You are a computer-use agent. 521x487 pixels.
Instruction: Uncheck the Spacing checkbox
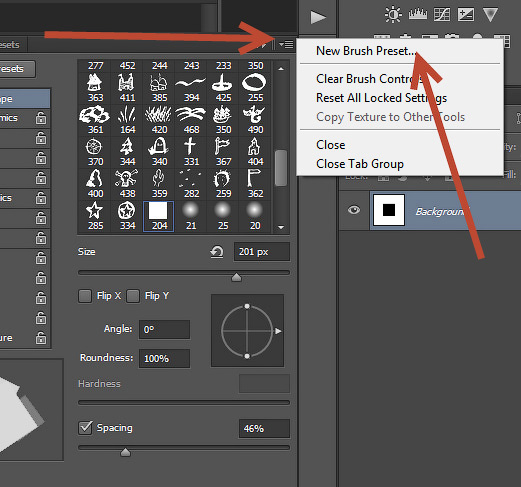point(85,428)
